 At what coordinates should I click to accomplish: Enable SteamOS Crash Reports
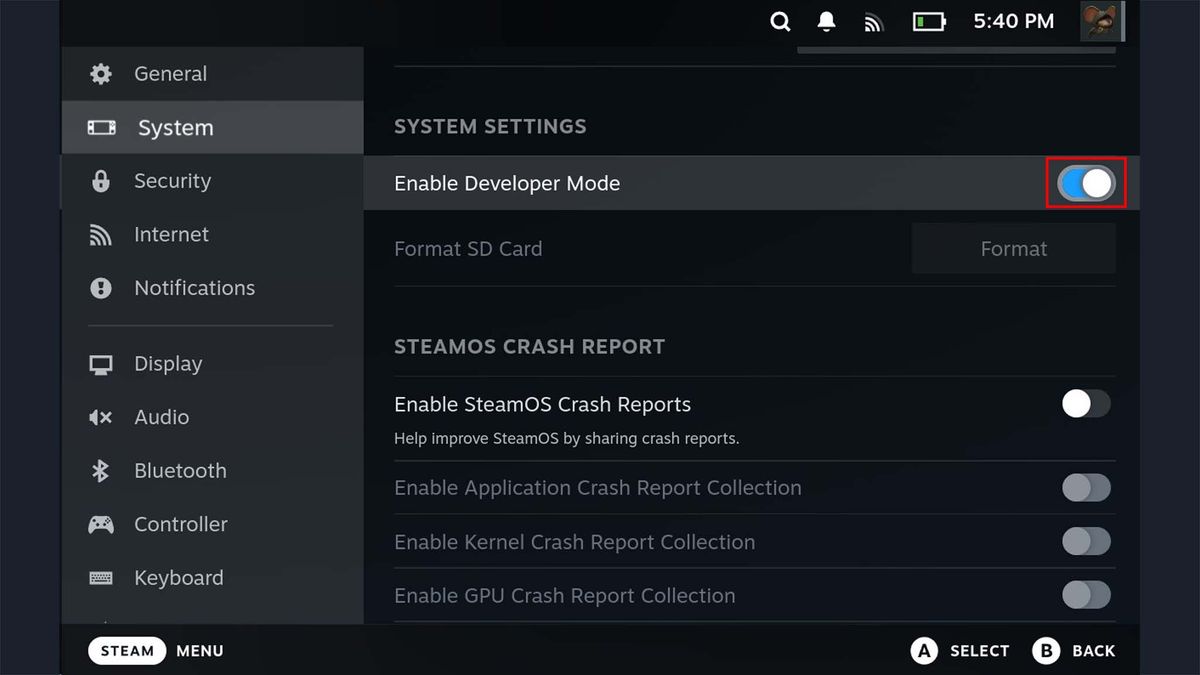1086,404
